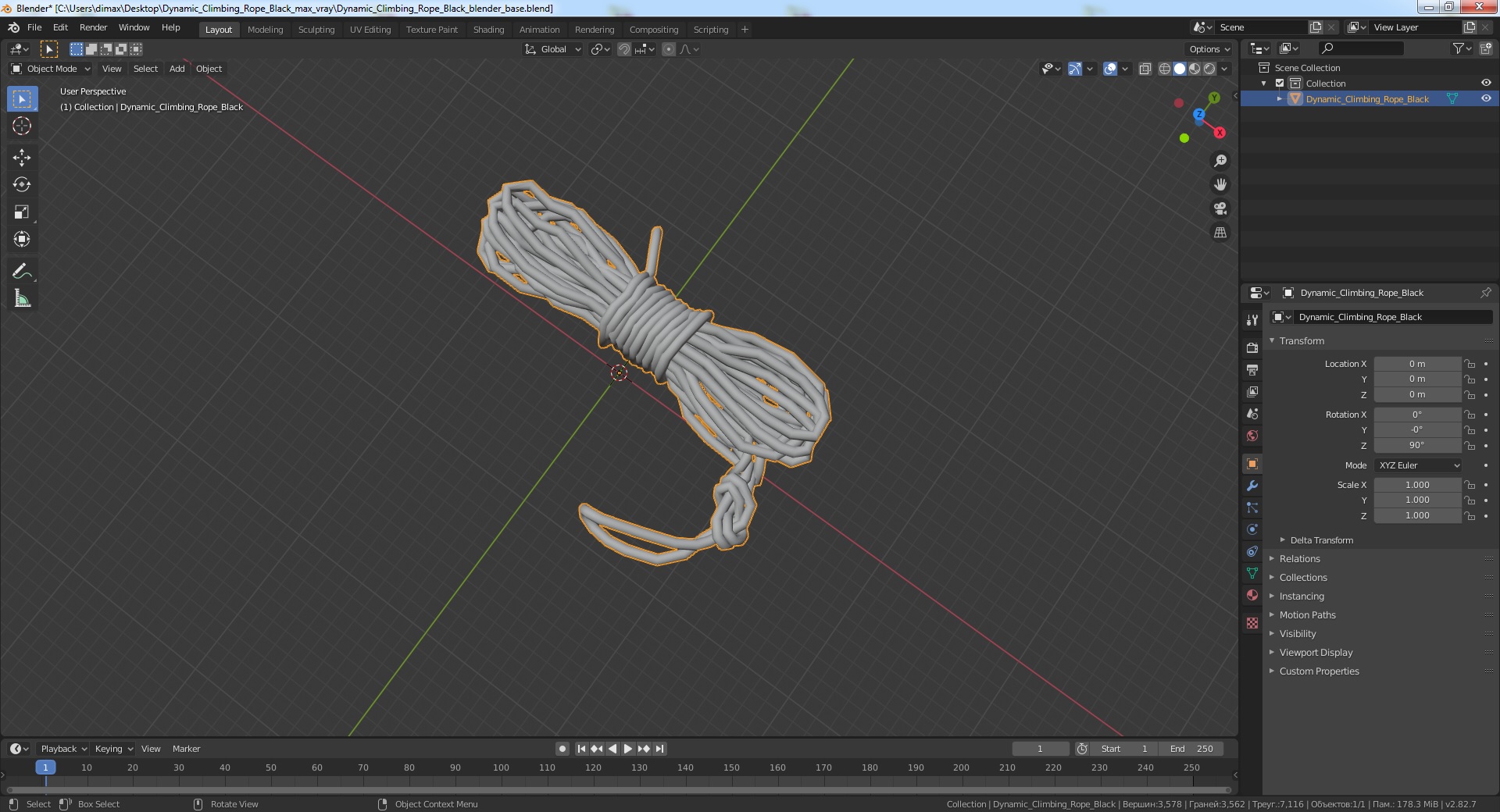
Task: Open the Object Data mesh tab
Action: pos(1252,573)
